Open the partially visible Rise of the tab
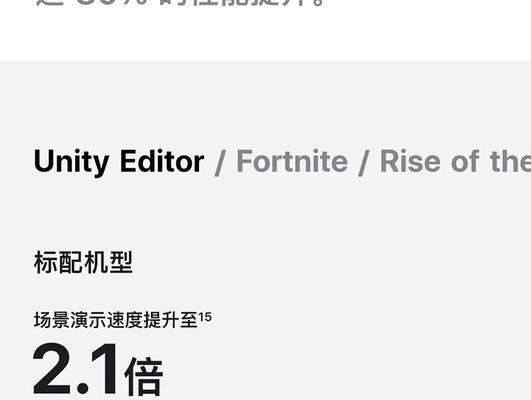The width and height of the screenshot is (531, 400). tap(455, 161)
